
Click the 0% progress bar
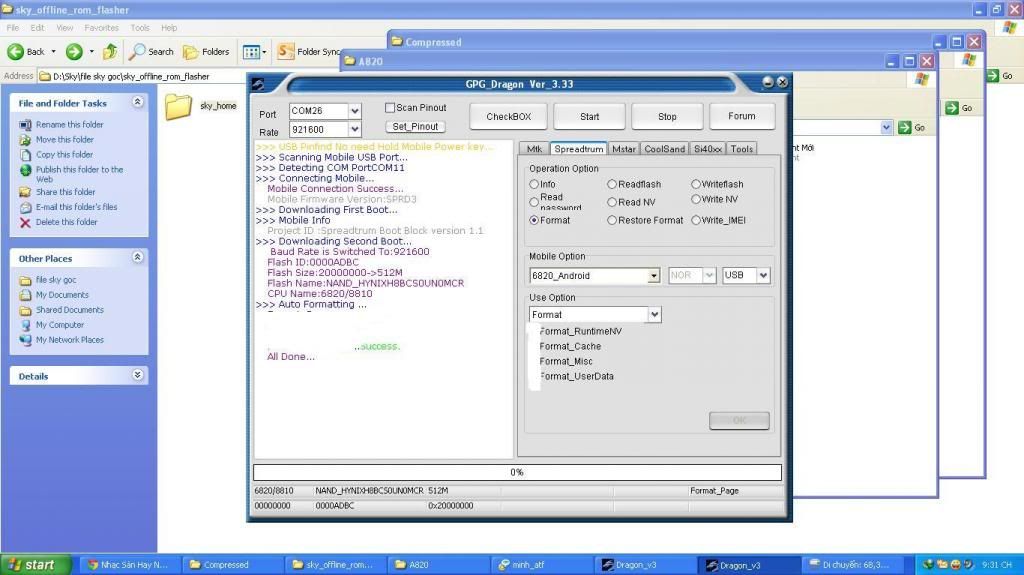click(x=517, y=472)
